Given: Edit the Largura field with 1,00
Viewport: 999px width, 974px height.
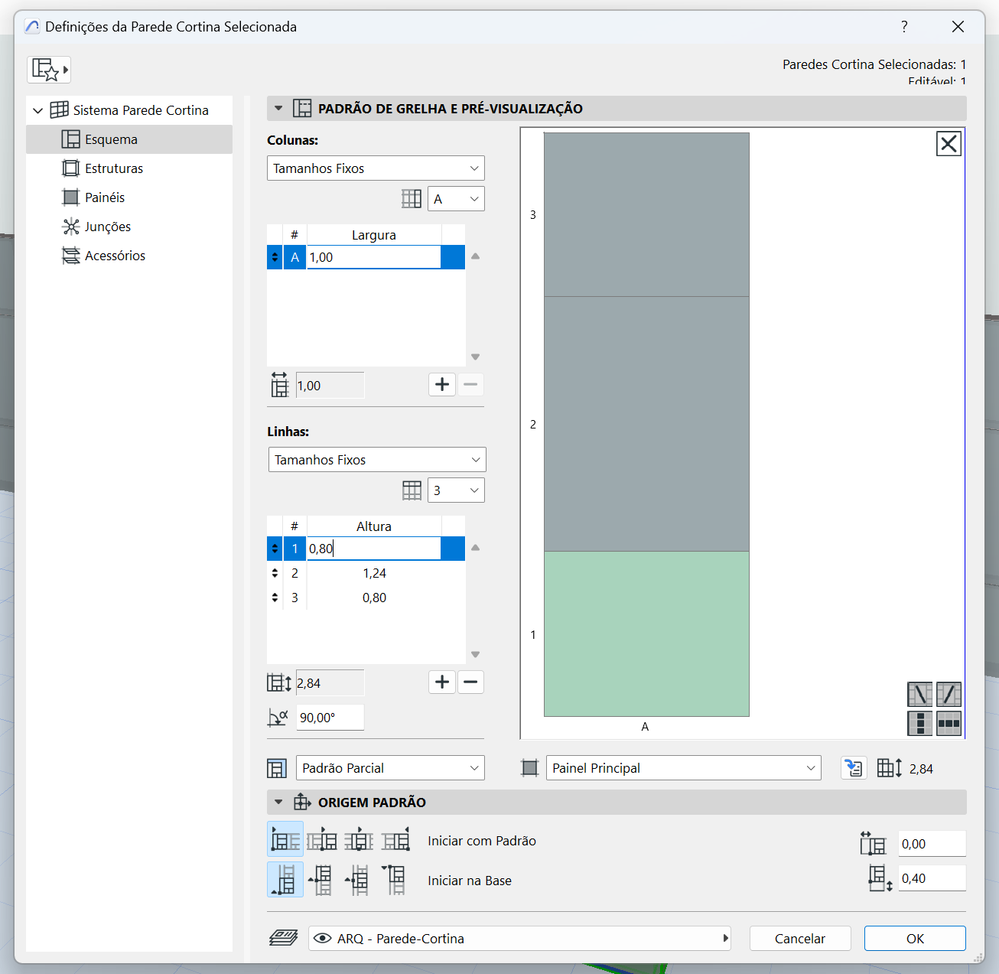Looking at the screenshot, I should (373, 257).
